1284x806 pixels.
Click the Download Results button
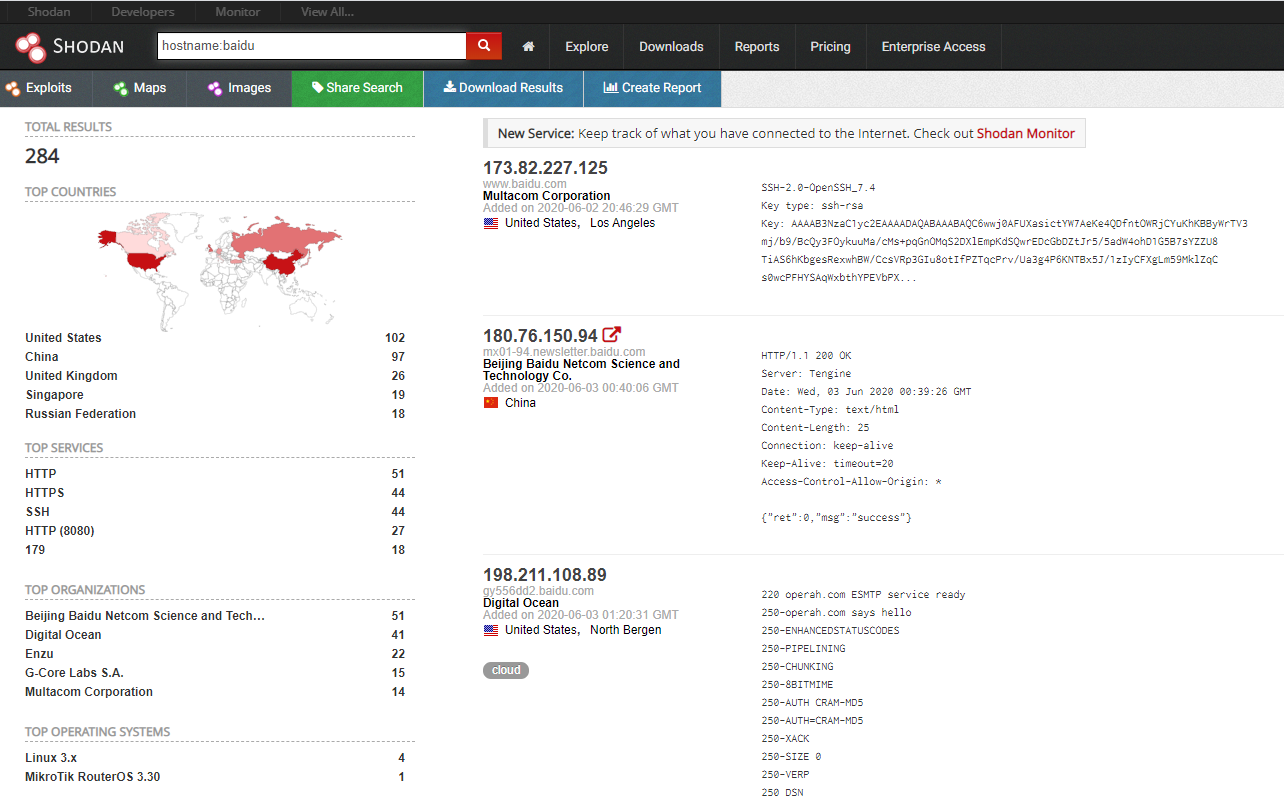[503, 88]
